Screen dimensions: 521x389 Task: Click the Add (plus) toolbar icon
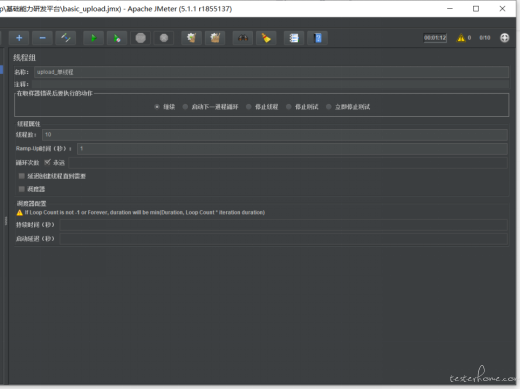(x=19, y=38)
